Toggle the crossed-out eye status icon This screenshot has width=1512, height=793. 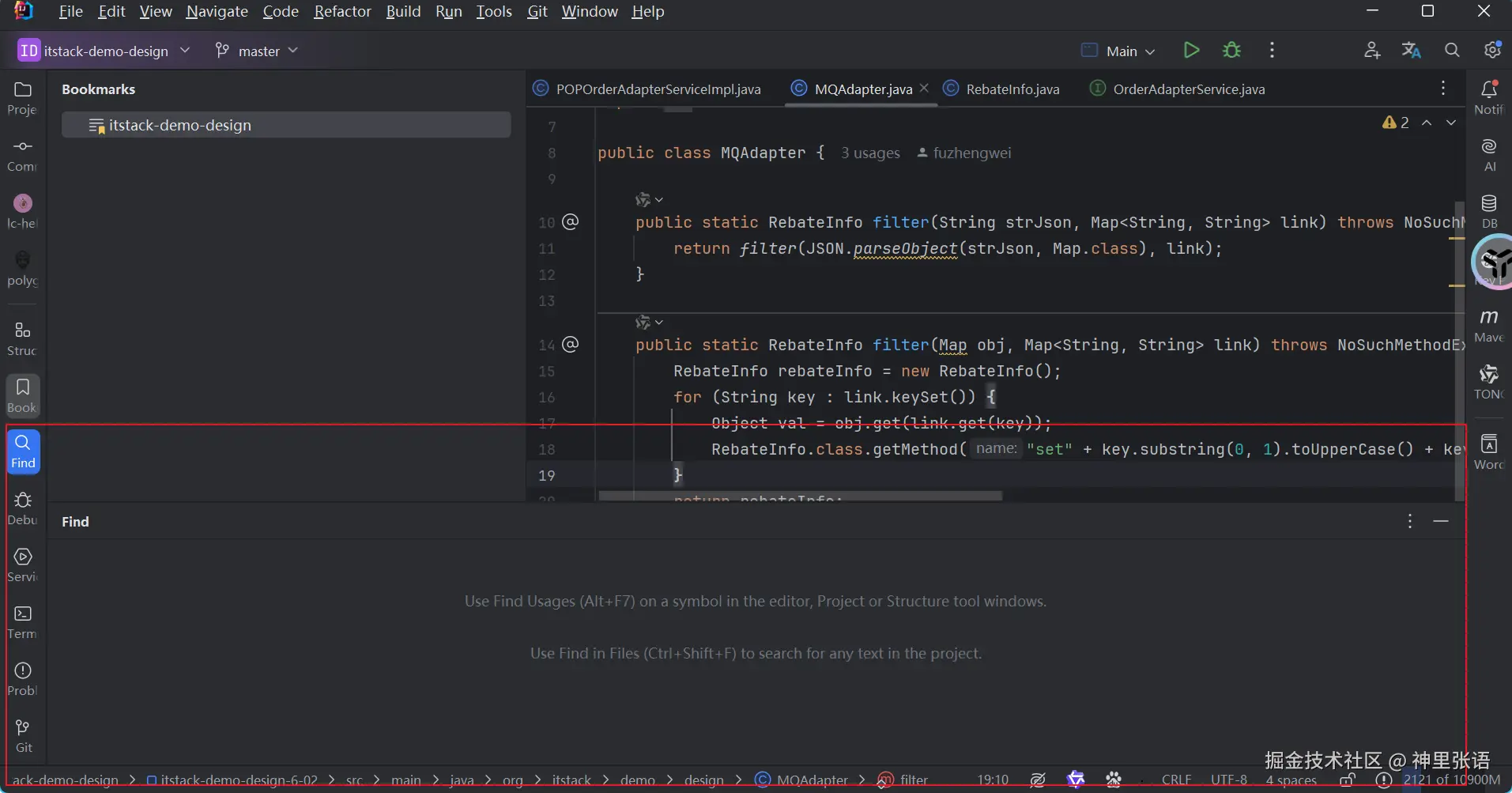click(x=1038, y=780)
